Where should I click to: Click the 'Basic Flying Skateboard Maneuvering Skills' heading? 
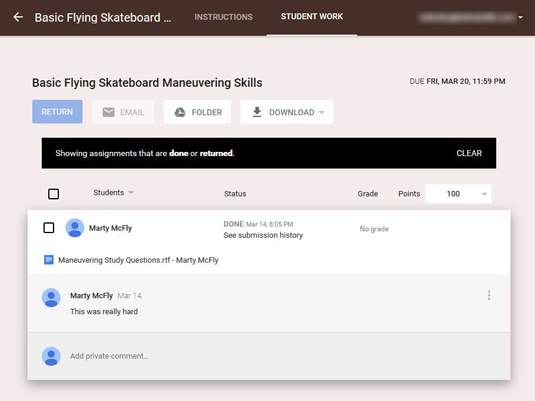[147, 83]
